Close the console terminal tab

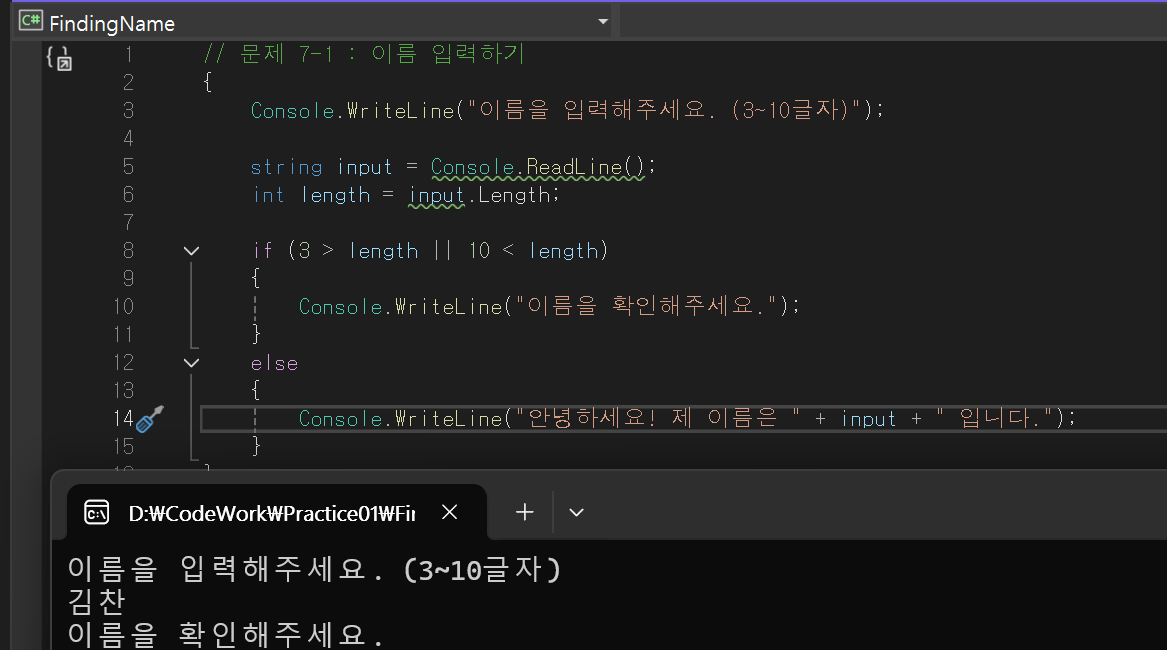450,512
